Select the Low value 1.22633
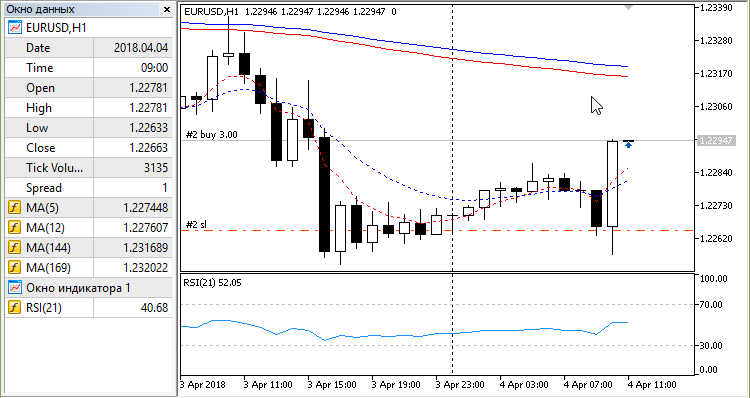The width and height of the screenshot is (750, 398). [x=148, y=128]
